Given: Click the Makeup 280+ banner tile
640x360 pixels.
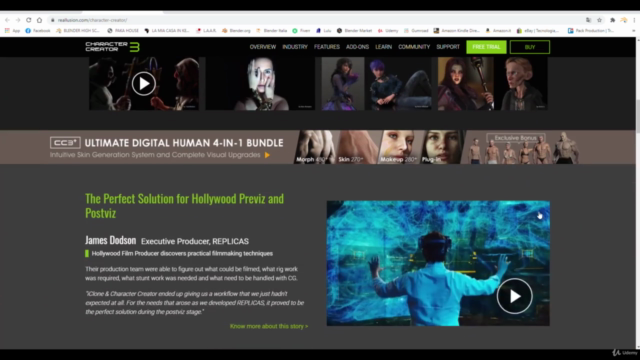Looking at the screenshot, I should click(x=399, y=147).
